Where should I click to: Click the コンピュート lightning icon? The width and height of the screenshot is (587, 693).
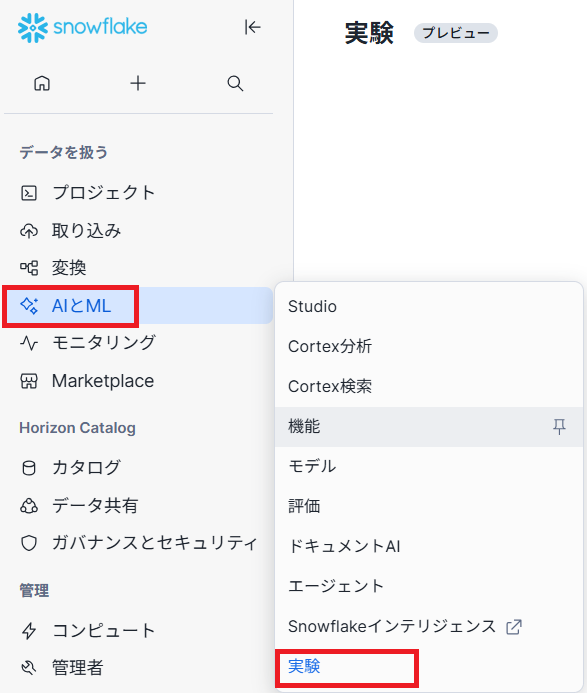[x=29, y=631]
